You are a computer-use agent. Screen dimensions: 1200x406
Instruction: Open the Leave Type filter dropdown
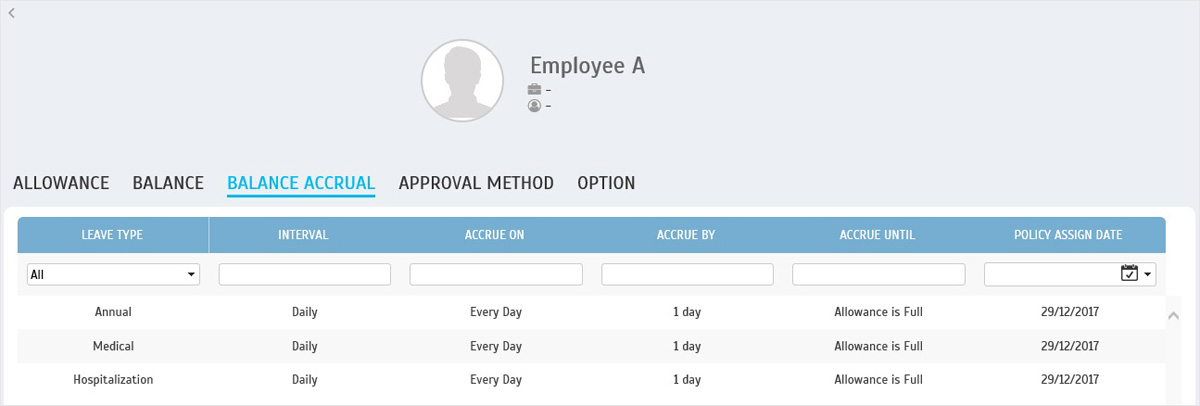(x=113, y=274)
